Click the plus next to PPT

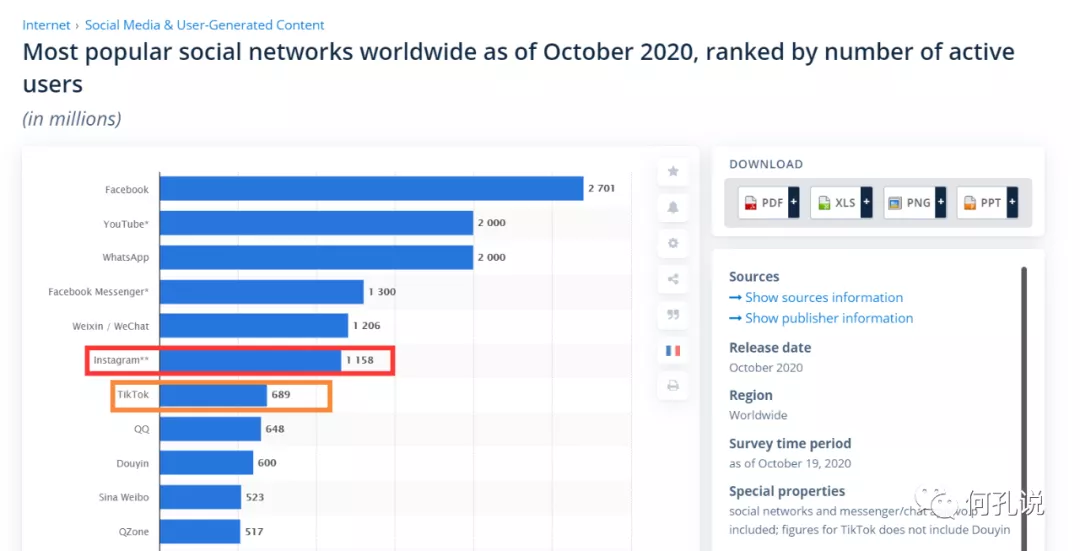point(1012,202)
